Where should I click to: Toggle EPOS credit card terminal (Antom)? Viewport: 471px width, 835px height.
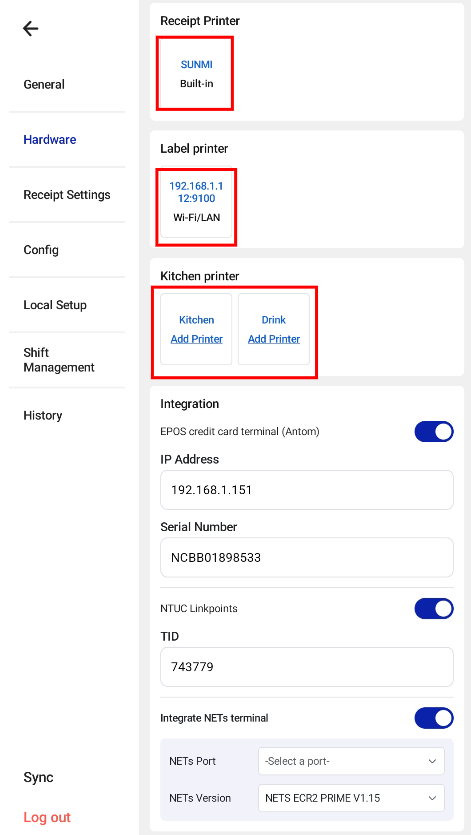pos(434,432)
